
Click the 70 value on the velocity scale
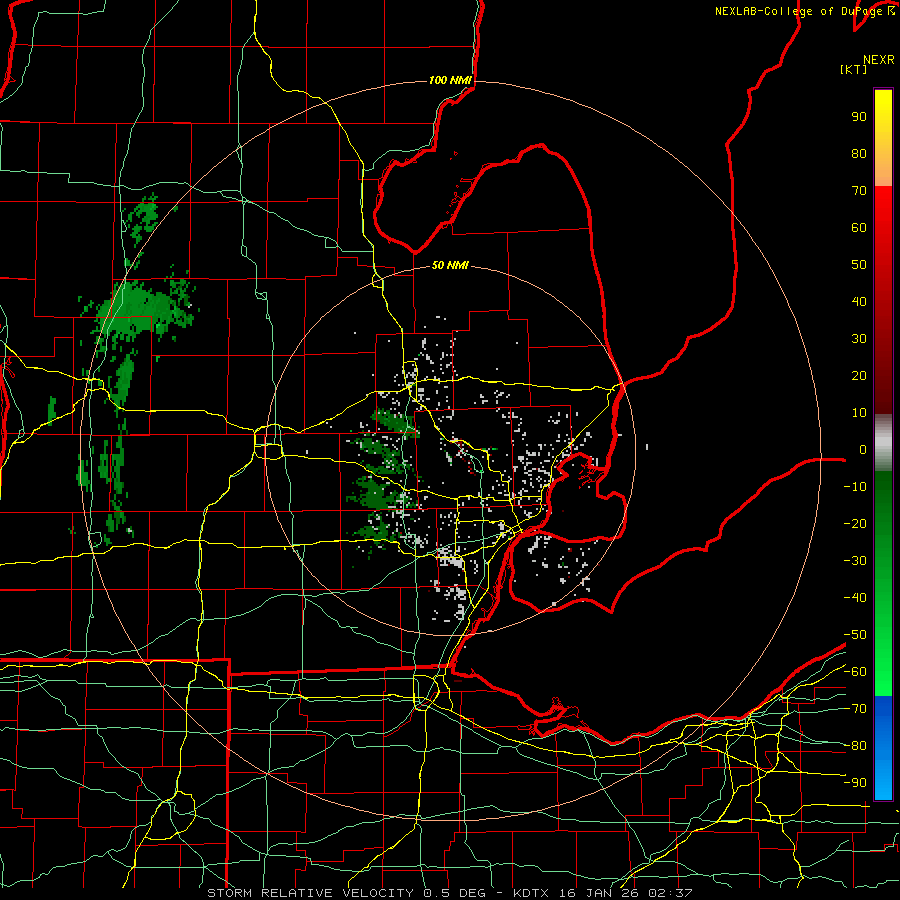pos(859,191)
